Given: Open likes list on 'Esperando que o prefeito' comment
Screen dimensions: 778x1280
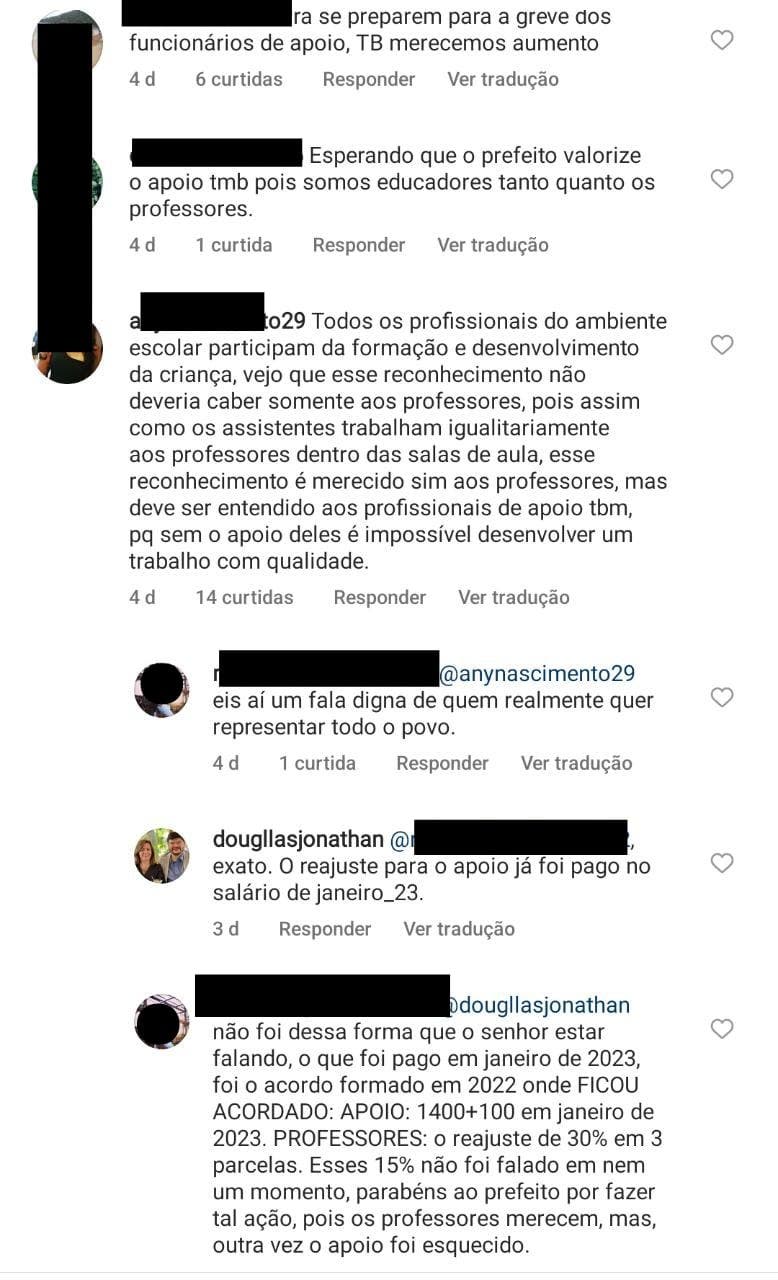Looking at the screenshot, I should point(234,245).
